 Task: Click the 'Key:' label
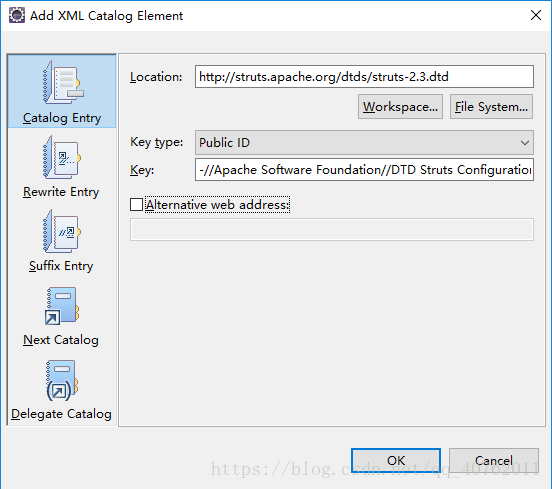142,170
